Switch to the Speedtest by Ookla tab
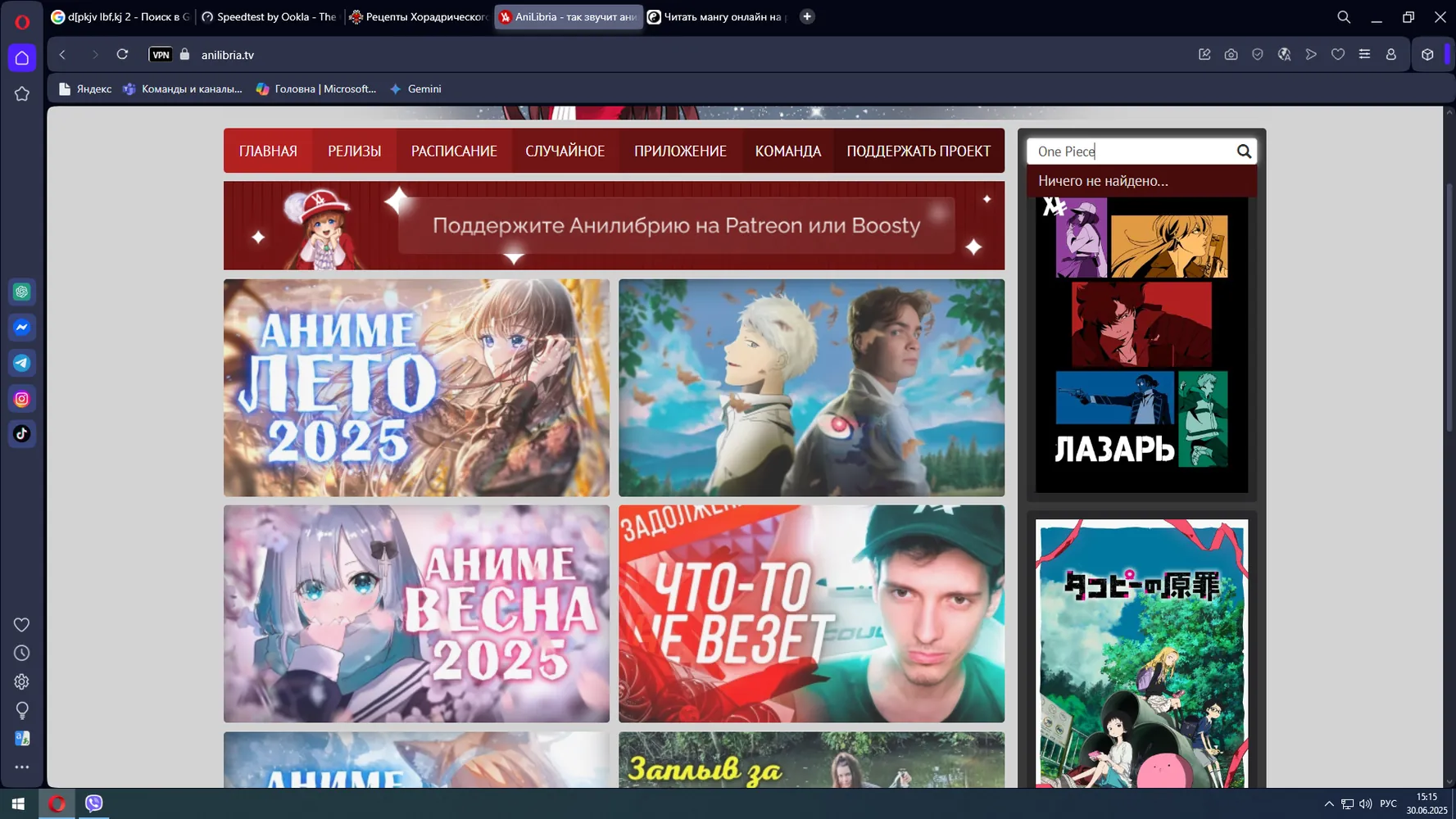The height and width of the screenshot is (819, 1456). tap(269, 16)
